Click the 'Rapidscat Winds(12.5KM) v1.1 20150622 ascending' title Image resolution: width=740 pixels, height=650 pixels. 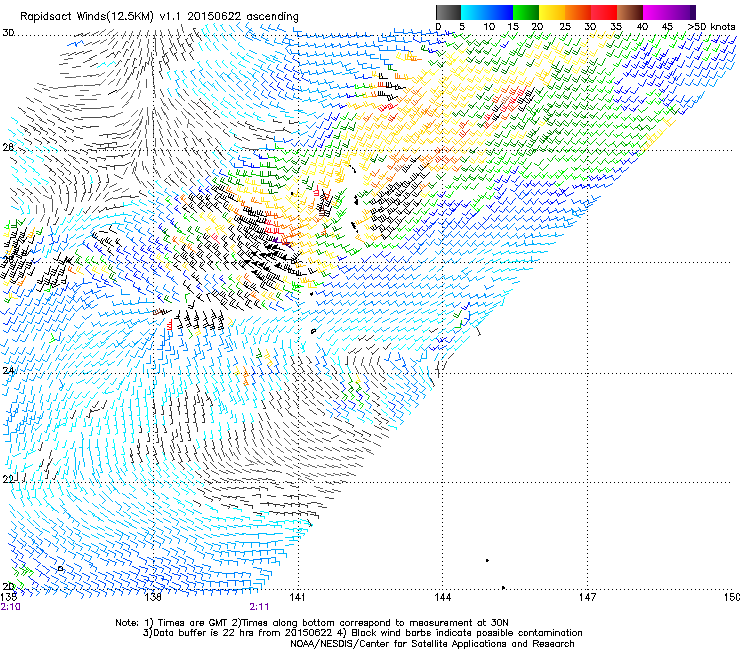[159, 17]
